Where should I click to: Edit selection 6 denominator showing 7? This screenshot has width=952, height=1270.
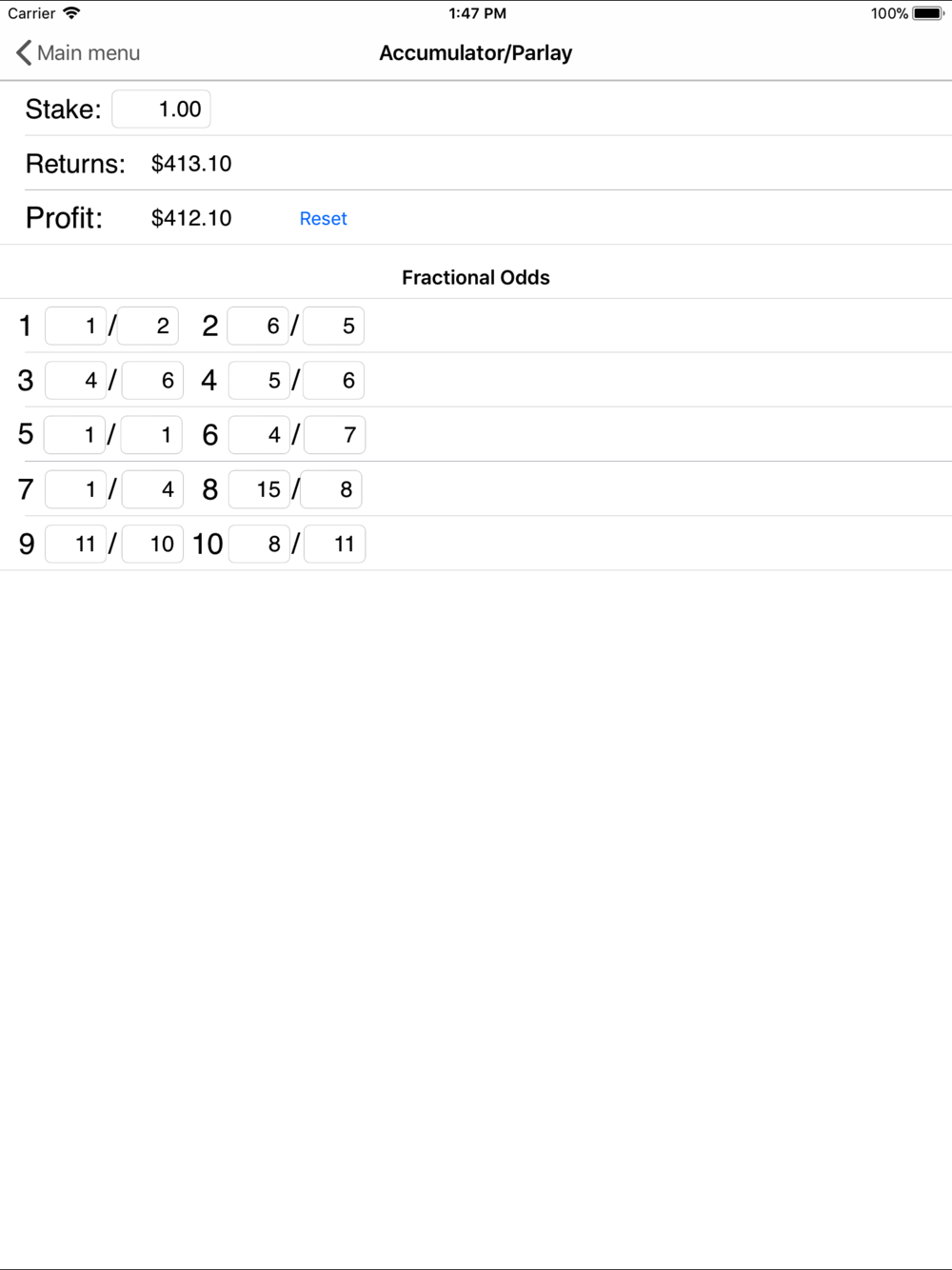point(334,434)
